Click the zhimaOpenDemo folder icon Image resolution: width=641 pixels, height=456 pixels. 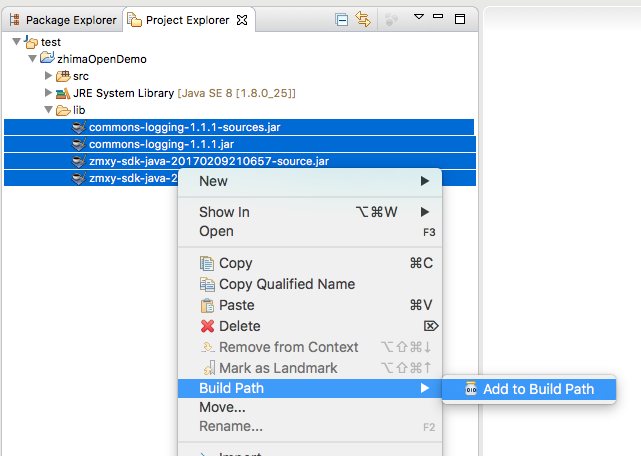coord(47,58)
